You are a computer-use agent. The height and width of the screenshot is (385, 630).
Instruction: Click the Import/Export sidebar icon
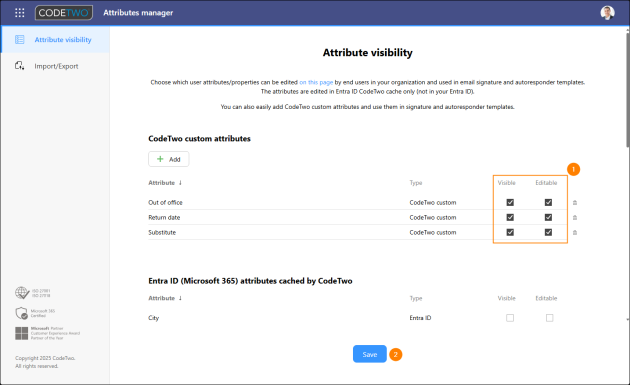pyautogui.click(x=19, y=66)
